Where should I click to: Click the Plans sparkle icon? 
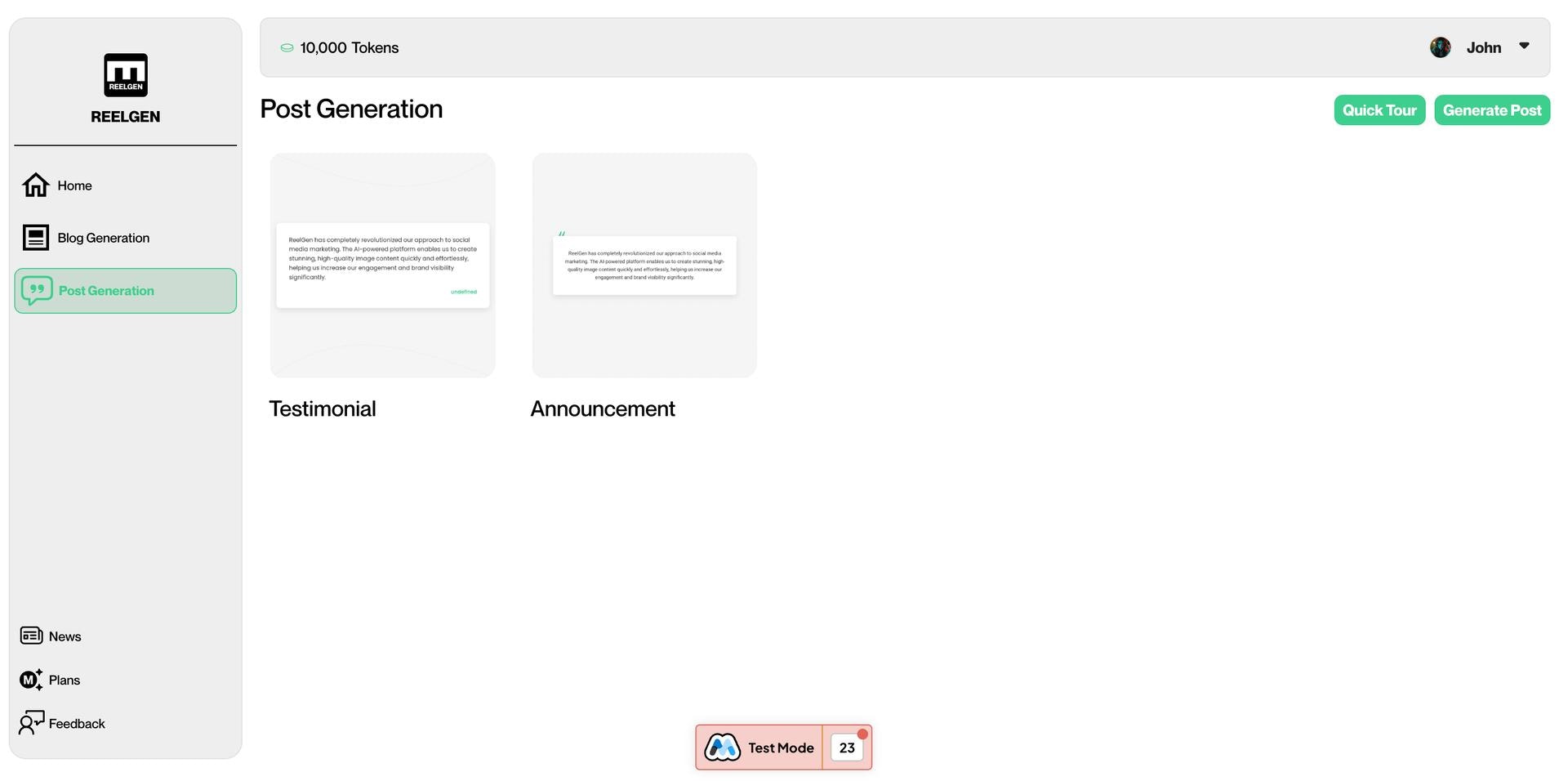31,680
